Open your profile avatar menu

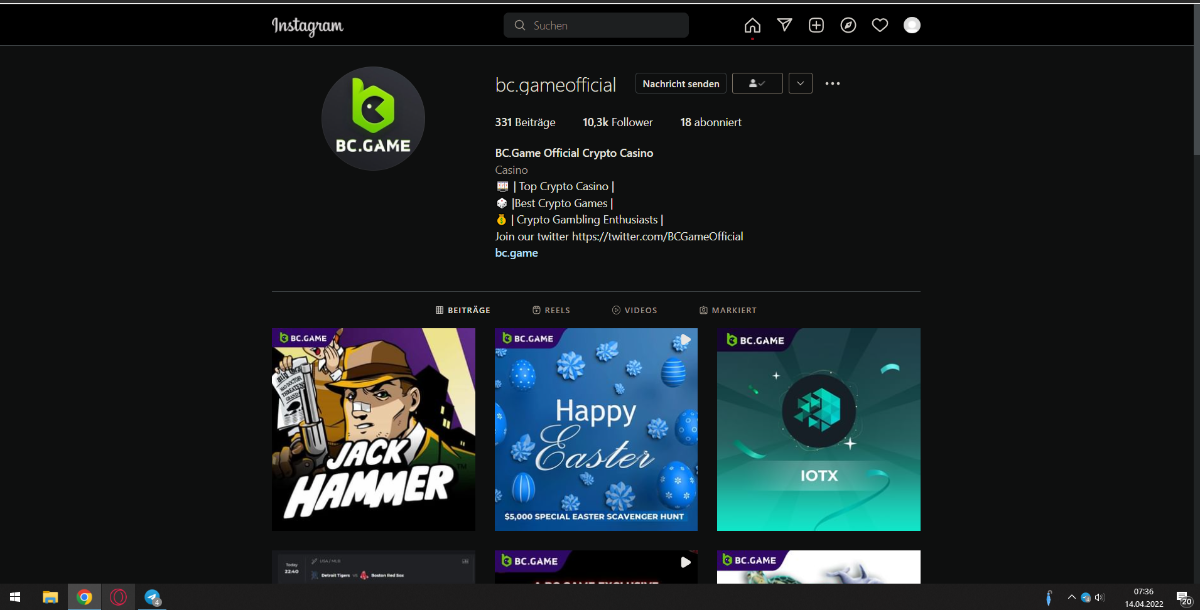(912, 26)
